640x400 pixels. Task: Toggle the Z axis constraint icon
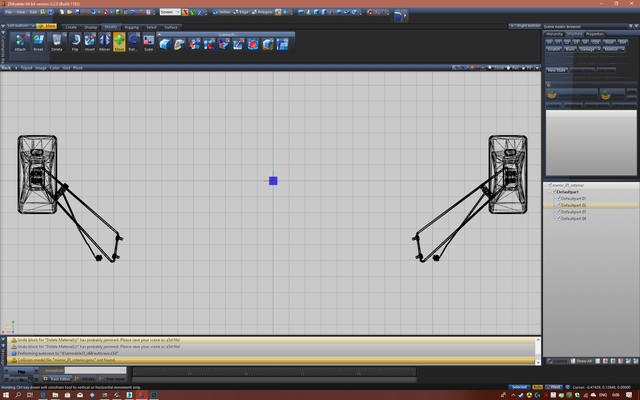coord(200,12)
